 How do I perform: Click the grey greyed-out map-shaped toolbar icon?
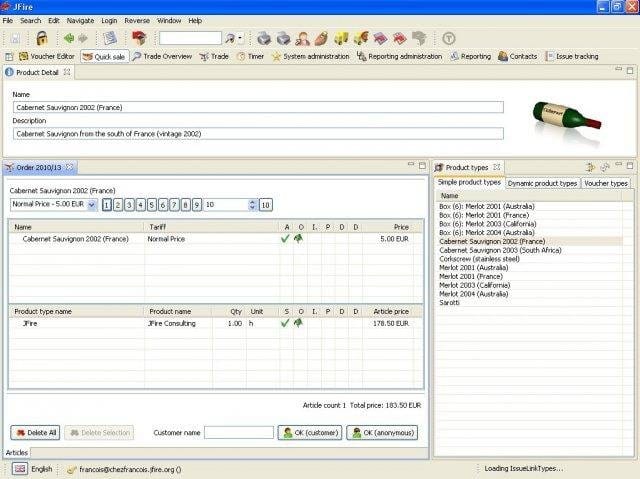point(419,39)
